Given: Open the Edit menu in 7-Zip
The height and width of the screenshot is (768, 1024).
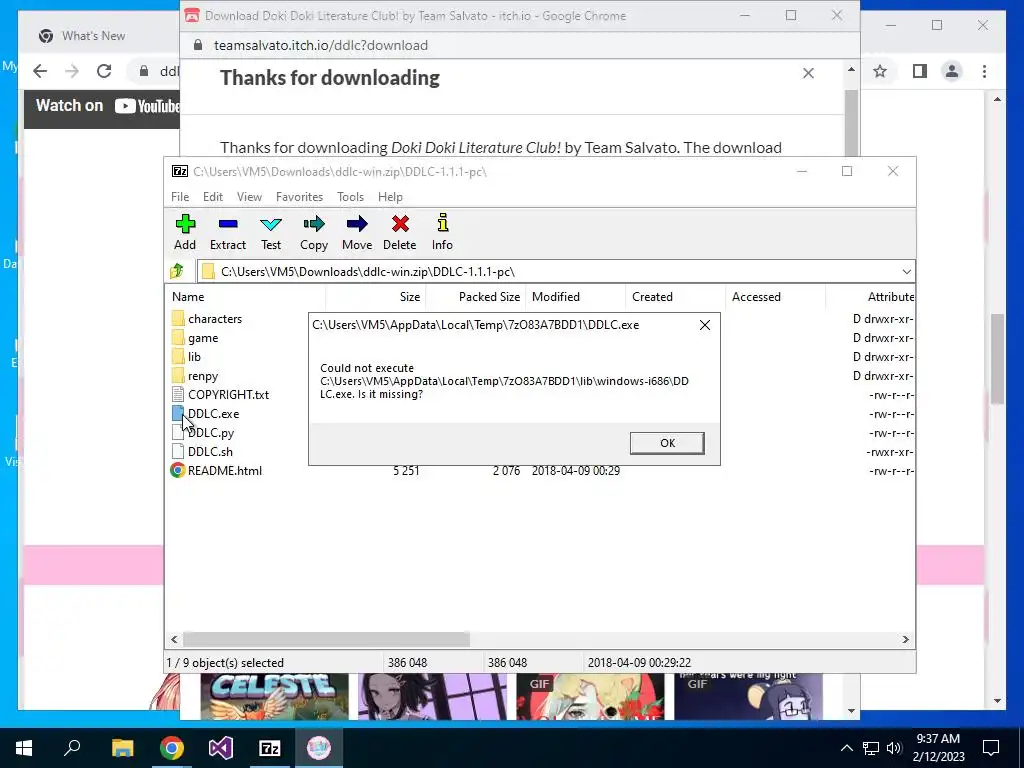Looking at the screenshot, I should [212, 197].
